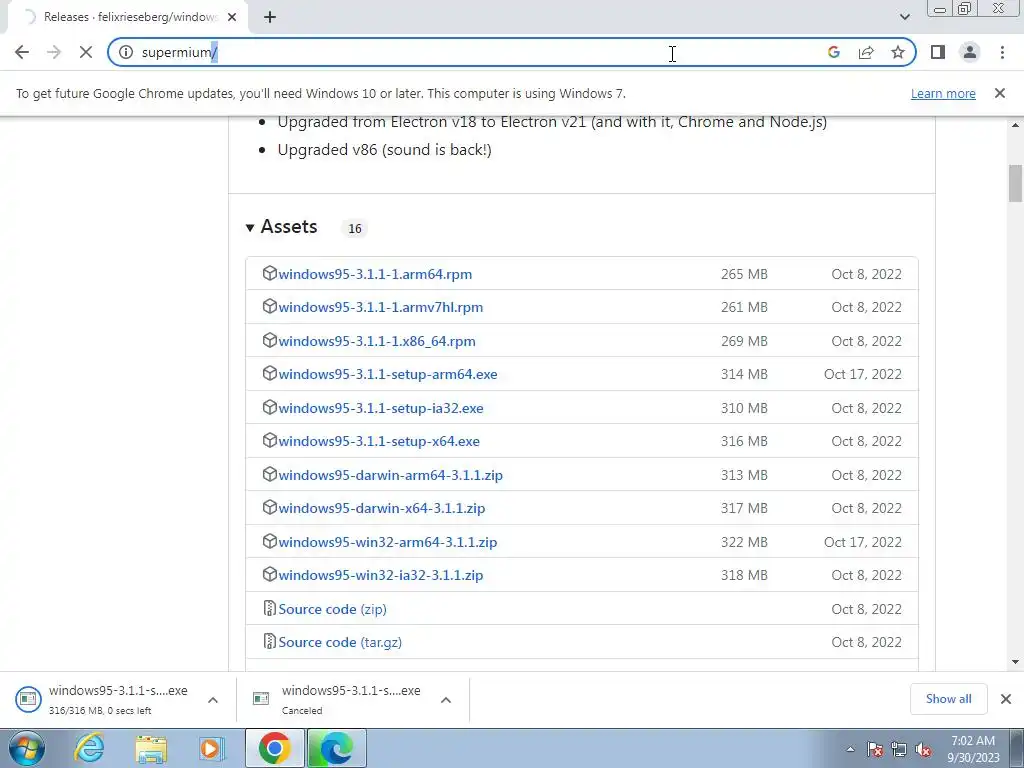Open the network tray icon
The height and width of the screenshot is (768, 1024).
tap(899, 749)
